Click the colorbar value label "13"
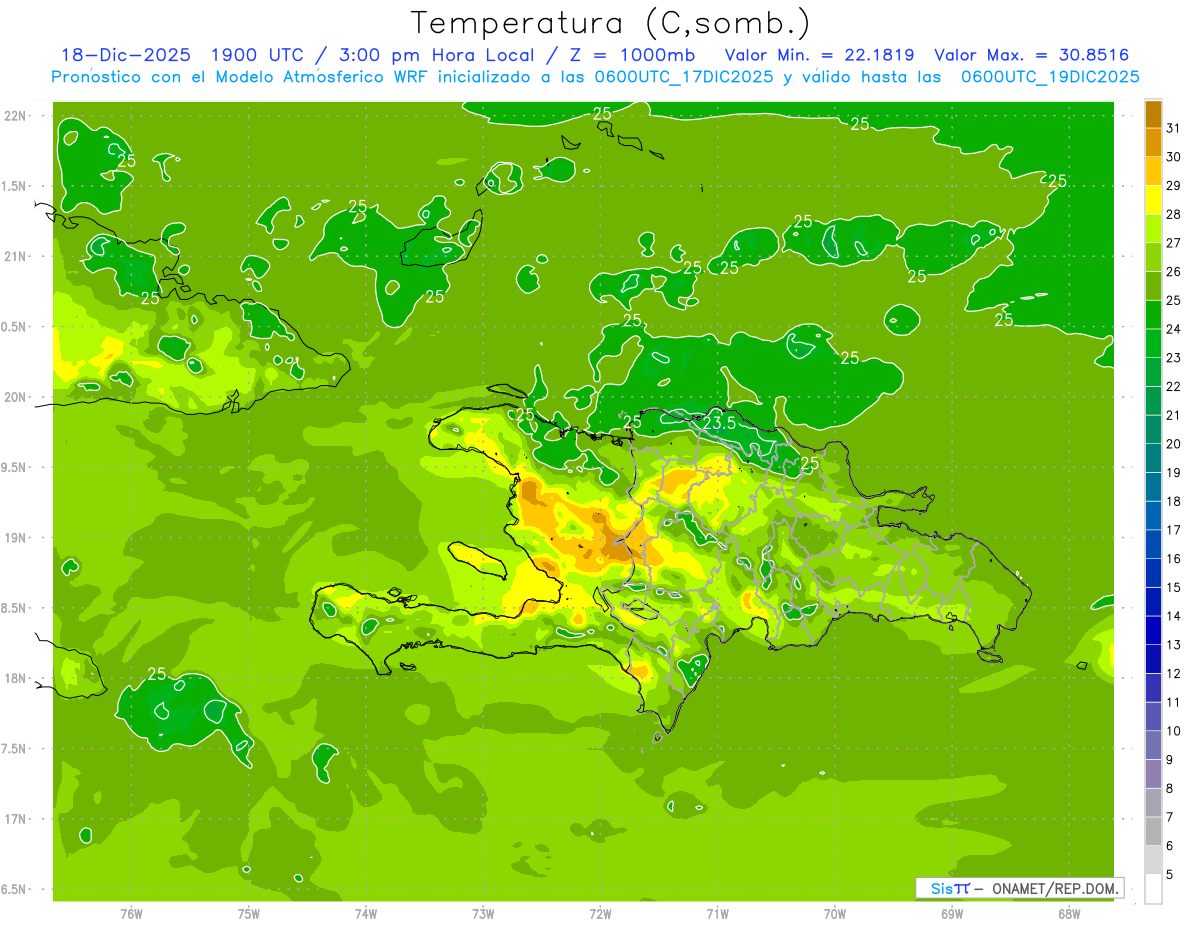This screenshot has width=1200, height=927. click(1175, 645)
